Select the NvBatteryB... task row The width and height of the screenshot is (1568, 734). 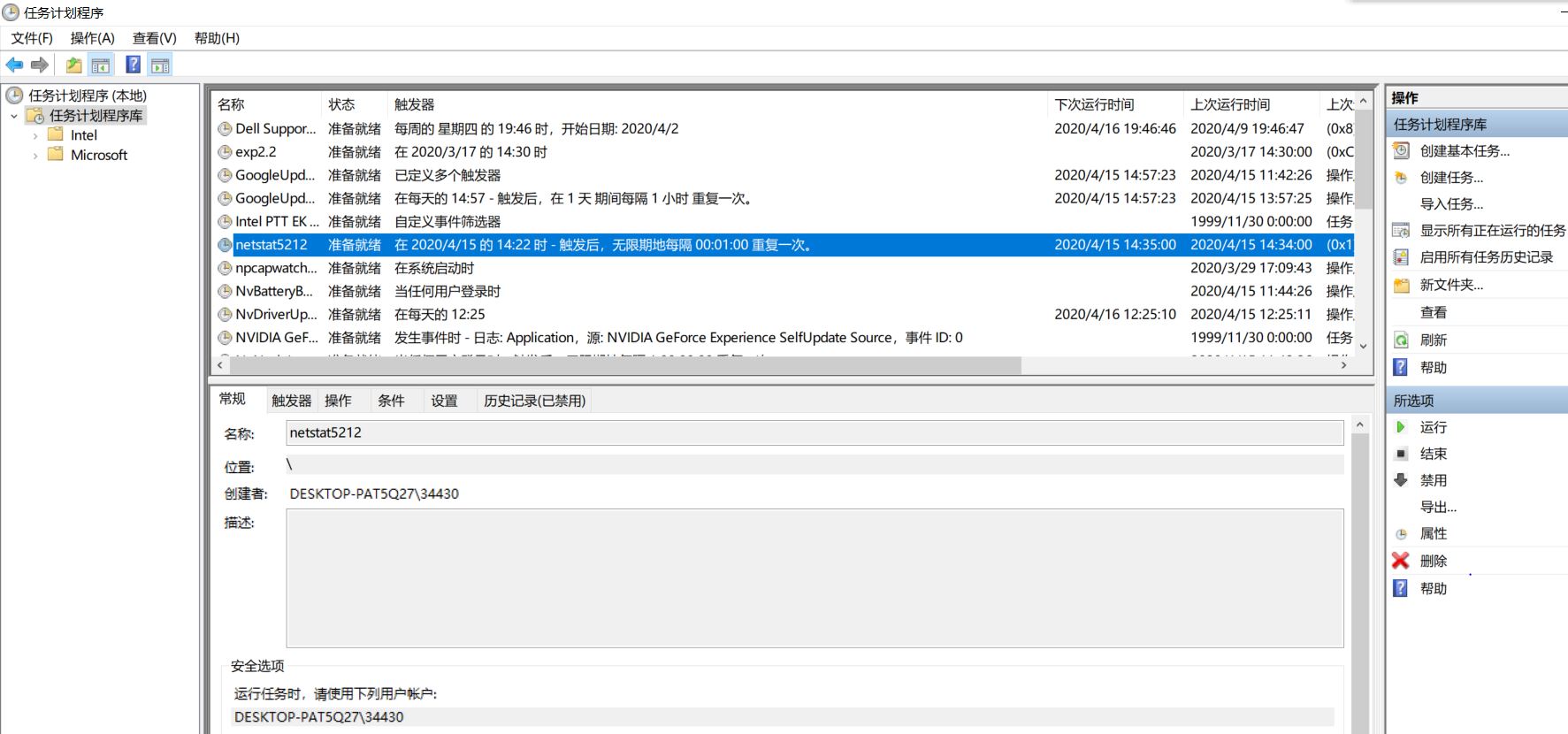784,291
